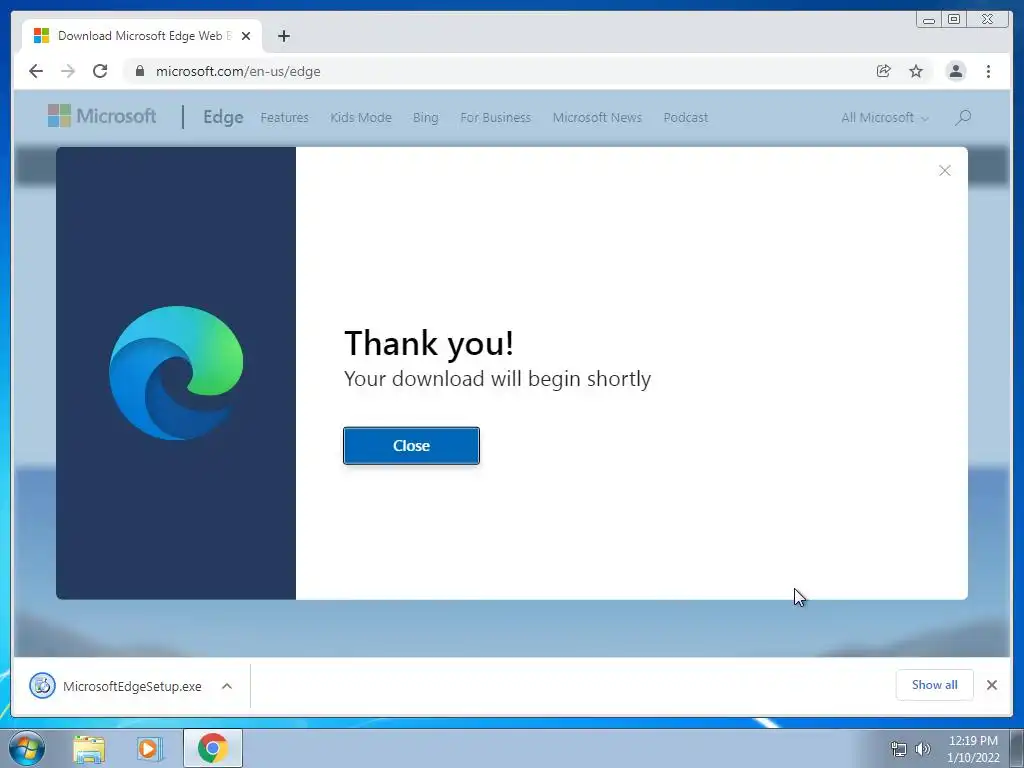Click the Chrome forward arrow
Screen dimensions: 1024x768
68,71
